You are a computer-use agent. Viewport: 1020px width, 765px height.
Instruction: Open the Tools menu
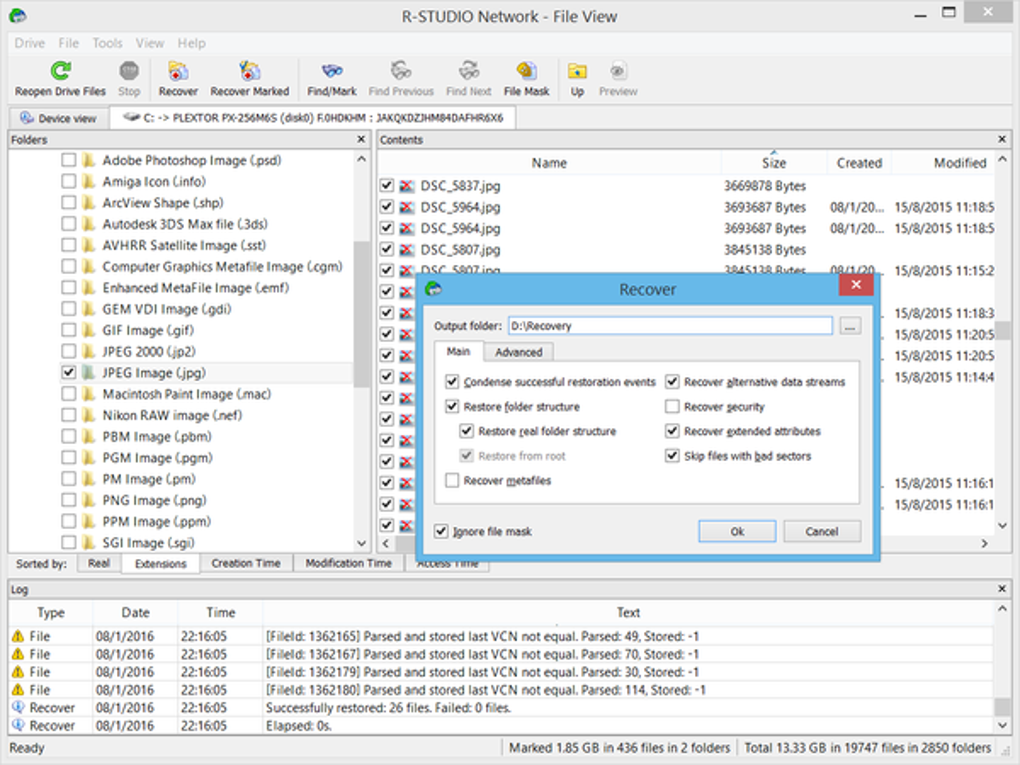pyautogui.click(x=107, y=43)
